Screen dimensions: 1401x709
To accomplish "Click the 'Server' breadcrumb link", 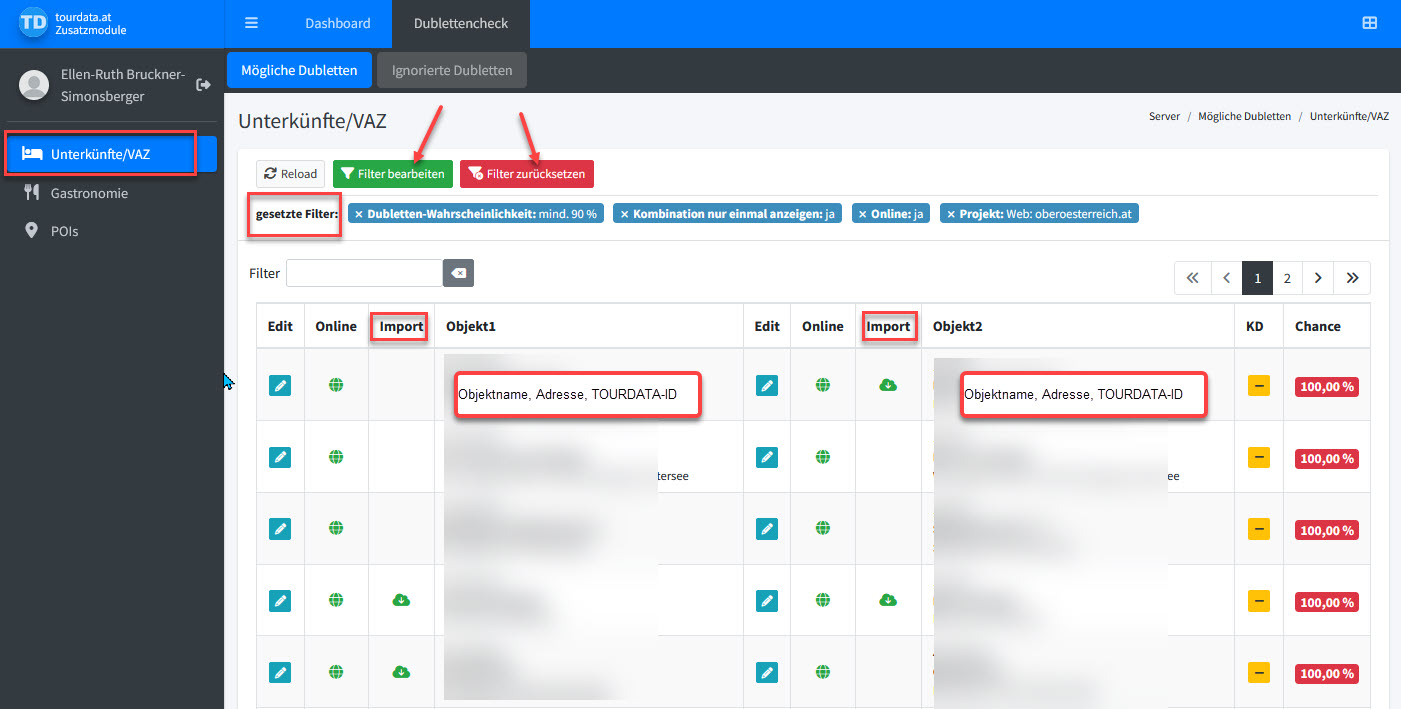I will pyautogui.click(x=1164, y=116).
